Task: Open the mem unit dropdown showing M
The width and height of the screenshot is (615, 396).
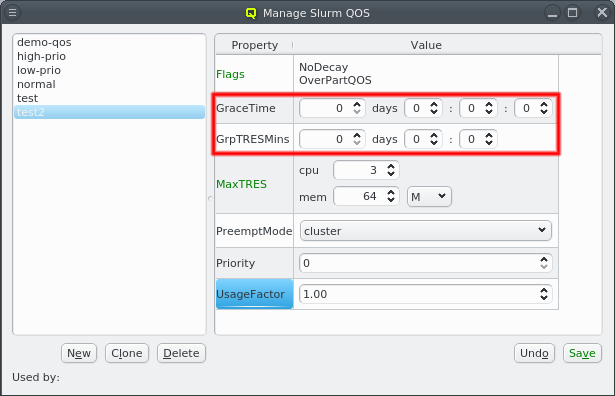Action: pyautogui.click(x=429, y=197)
